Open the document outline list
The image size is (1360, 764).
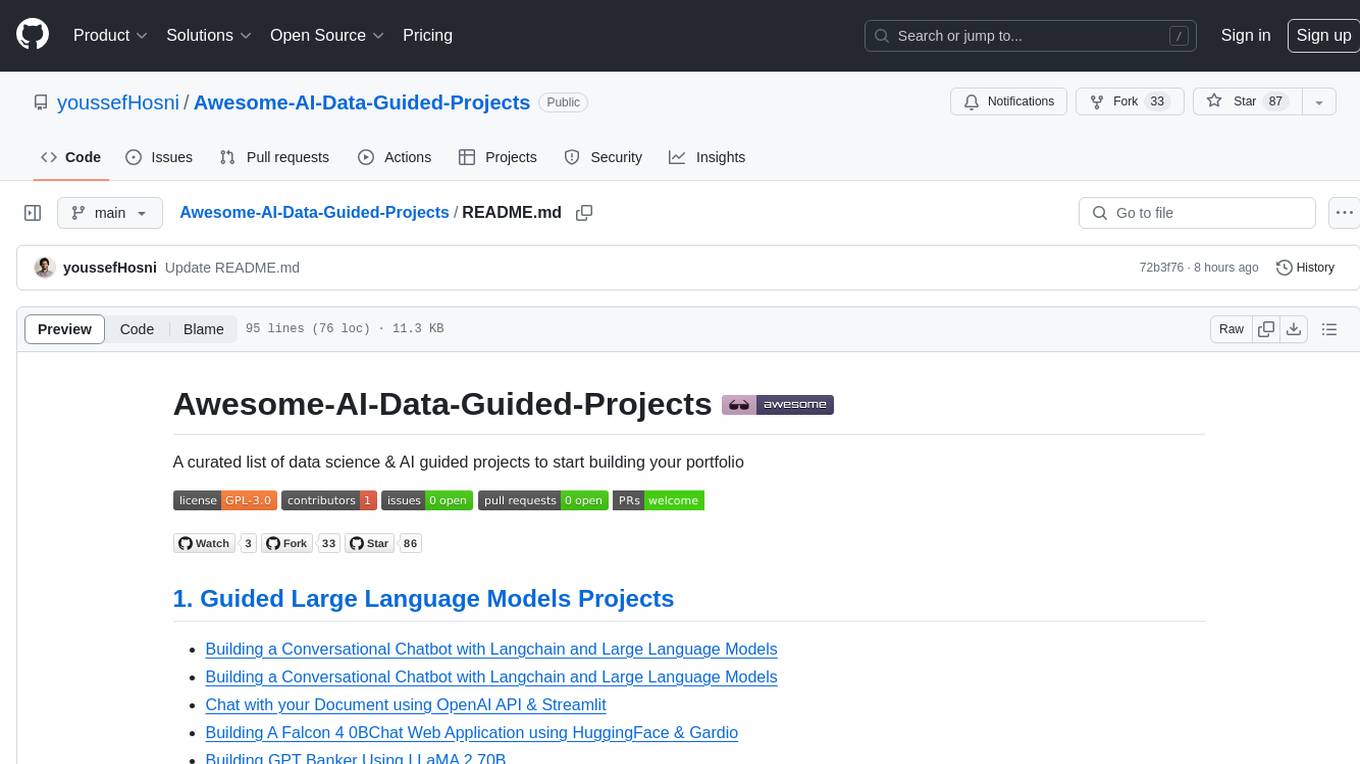coord(1329,329)
